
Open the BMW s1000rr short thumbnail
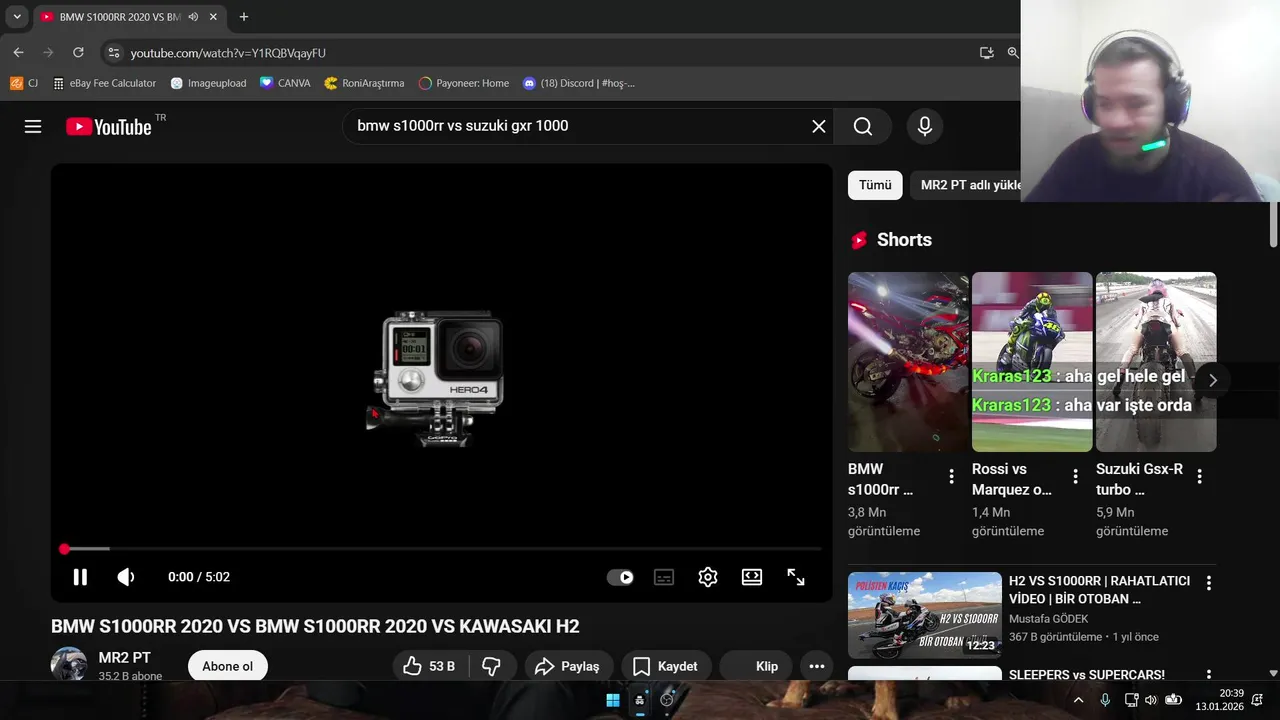(908, 362)
